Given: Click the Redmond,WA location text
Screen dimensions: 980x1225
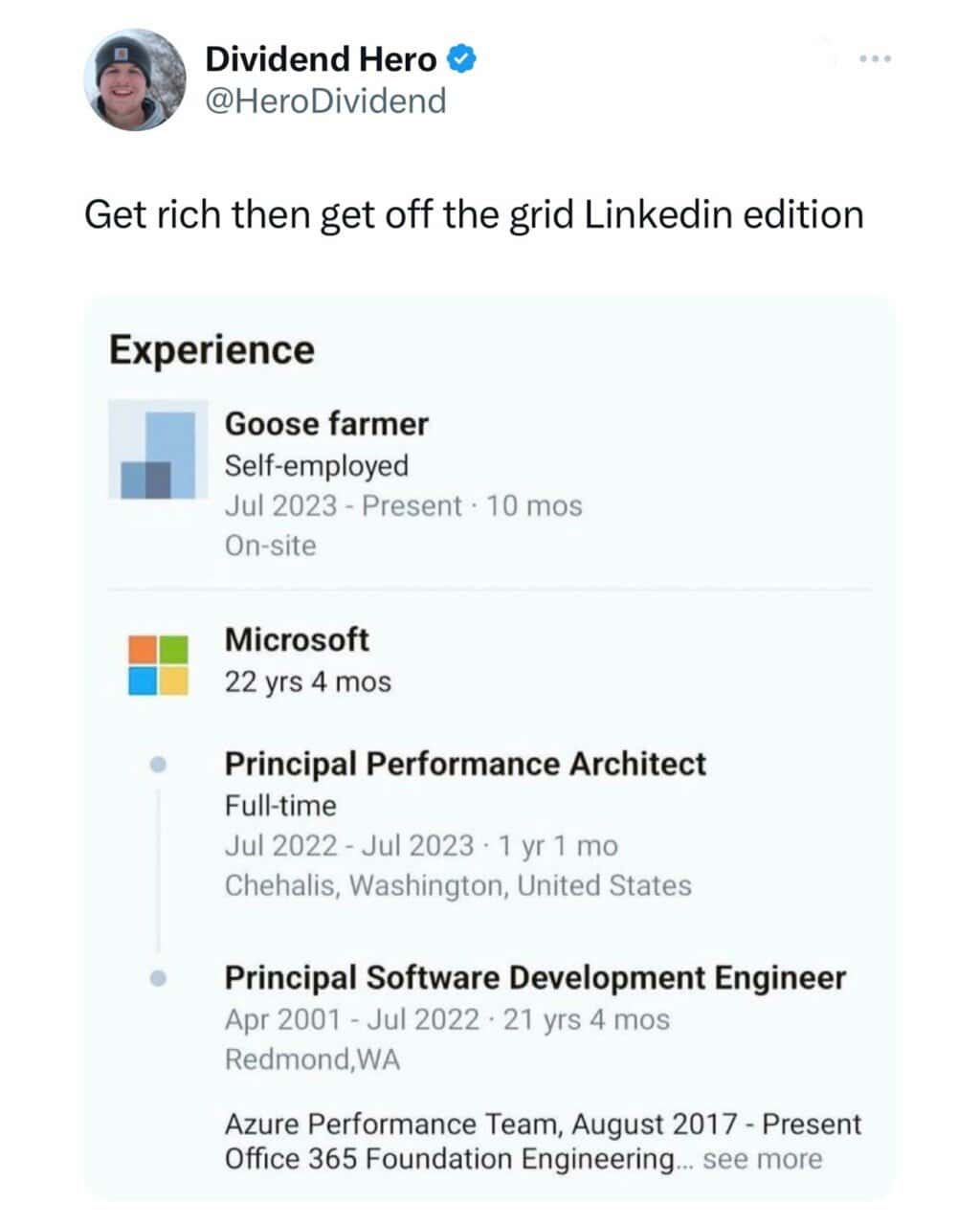Looking at the screenshot, I should pyautogui.click(x=312, y=1059).
